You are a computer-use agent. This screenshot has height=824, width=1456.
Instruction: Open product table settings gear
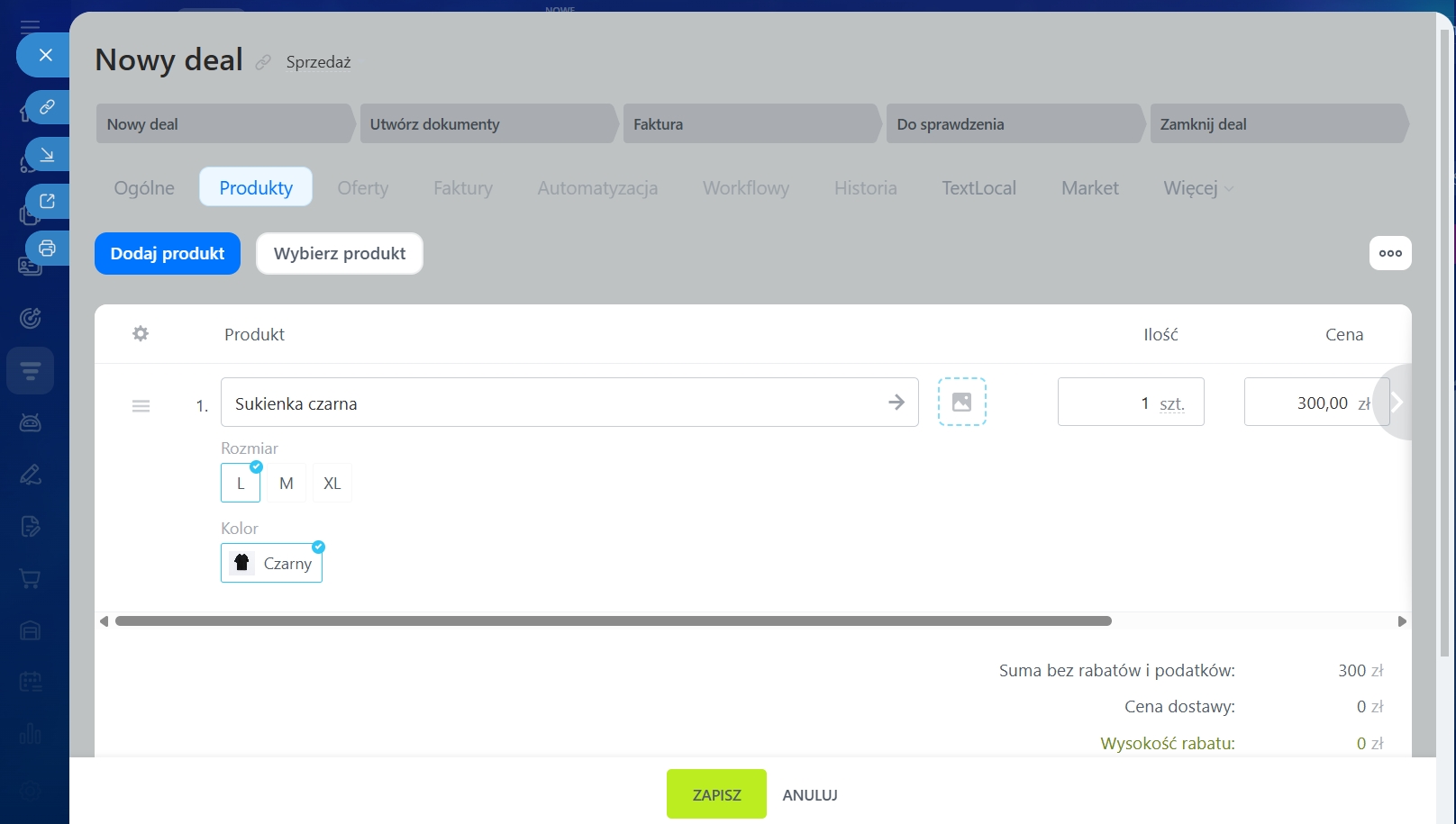click(141, 334)
